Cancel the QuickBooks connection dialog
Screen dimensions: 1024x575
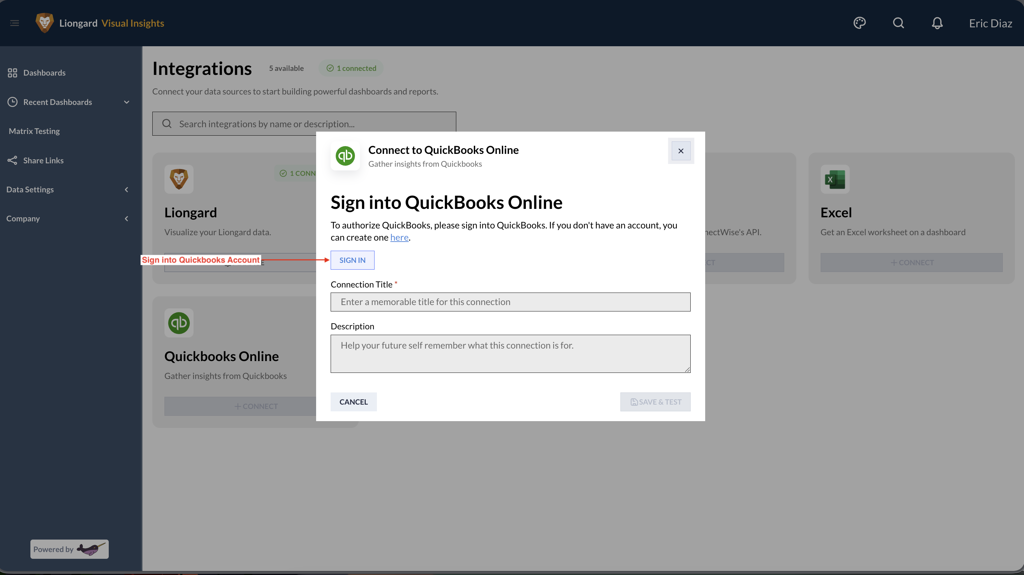353,402
